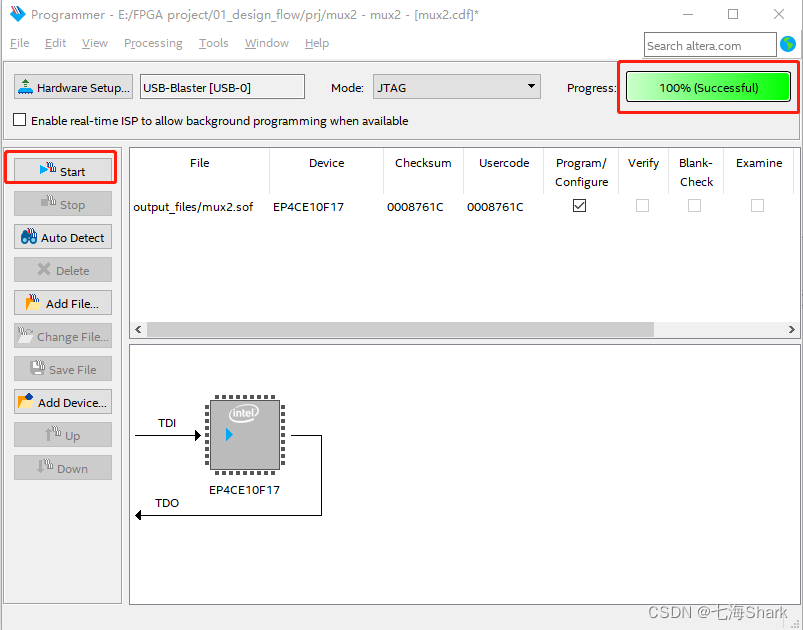Image resolution: width=803 pixels, height=630 pixels.
Task: Click the 100% Successful progress bar
Action: click(x=708, y=87)
